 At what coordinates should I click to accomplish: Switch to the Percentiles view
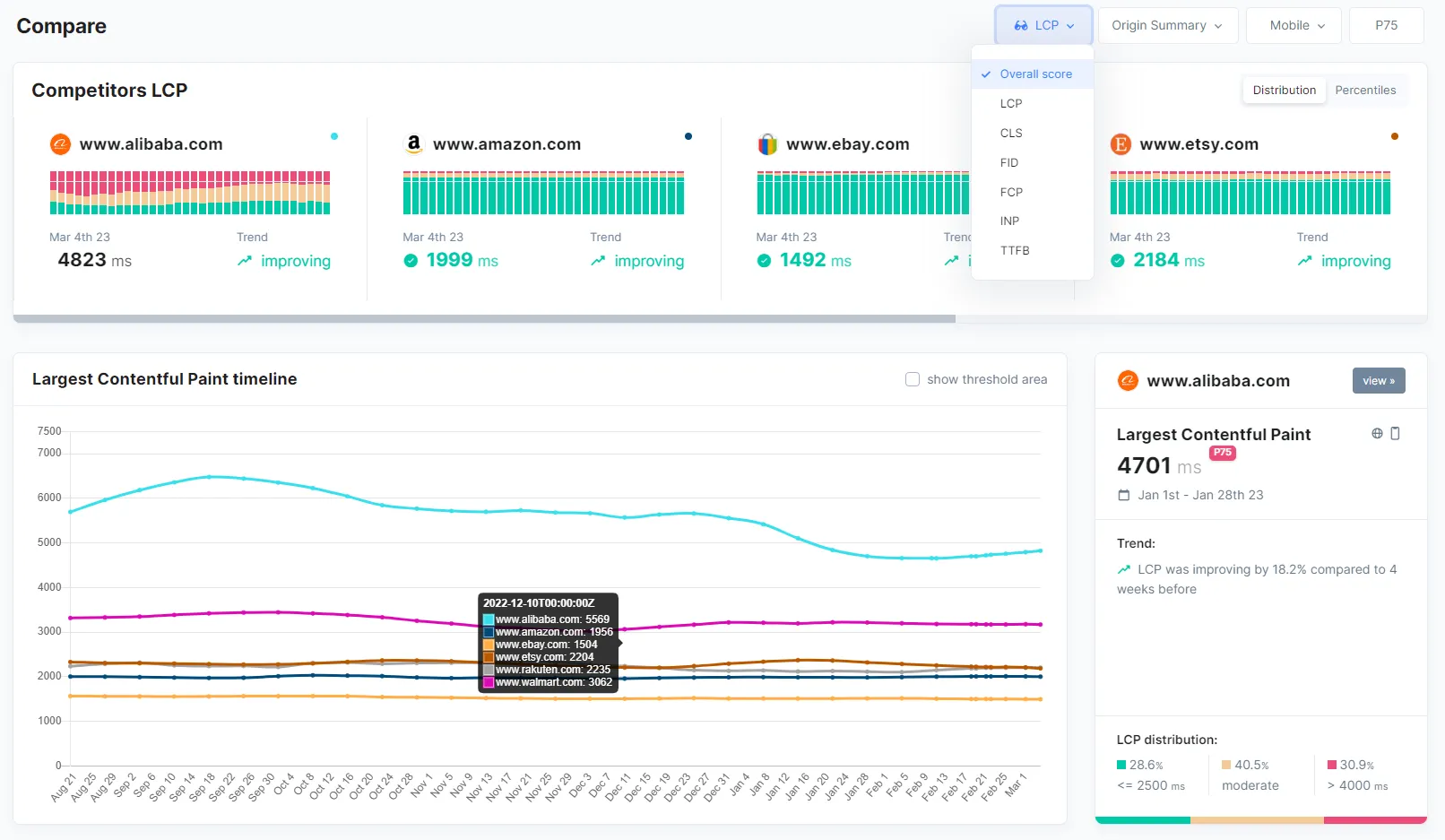point(1364,91)
